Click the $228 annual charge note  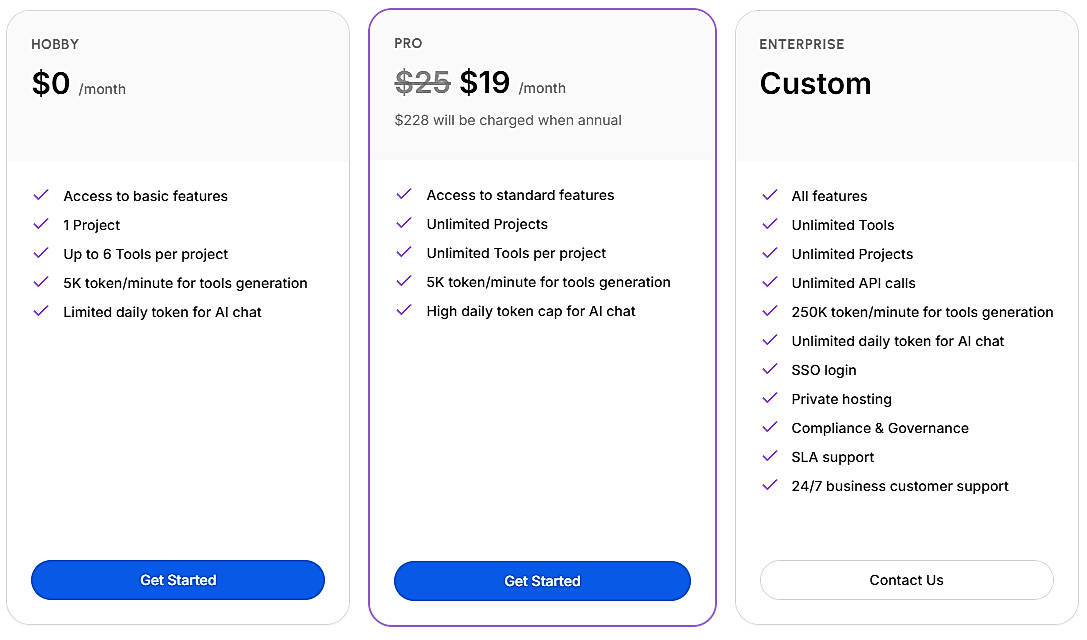(x=508, y=120)
